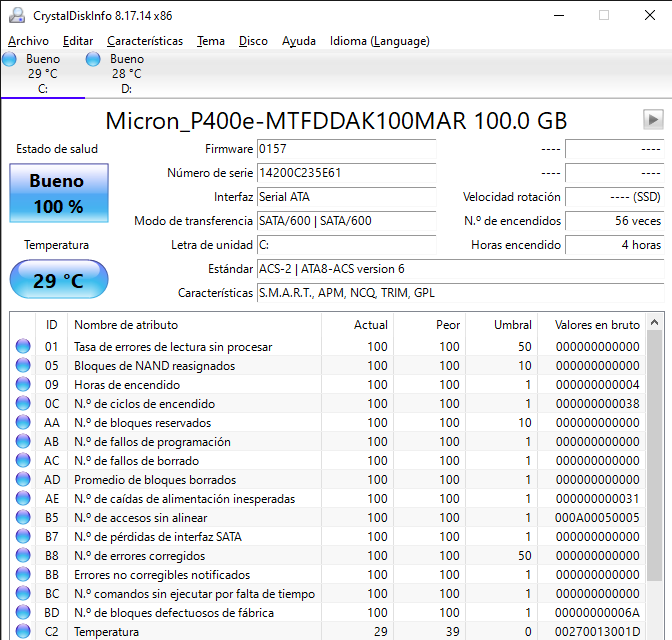This screenshot has height=640, width=672.
Task: Click status icon of attribute 05
Action: (23, 365)
